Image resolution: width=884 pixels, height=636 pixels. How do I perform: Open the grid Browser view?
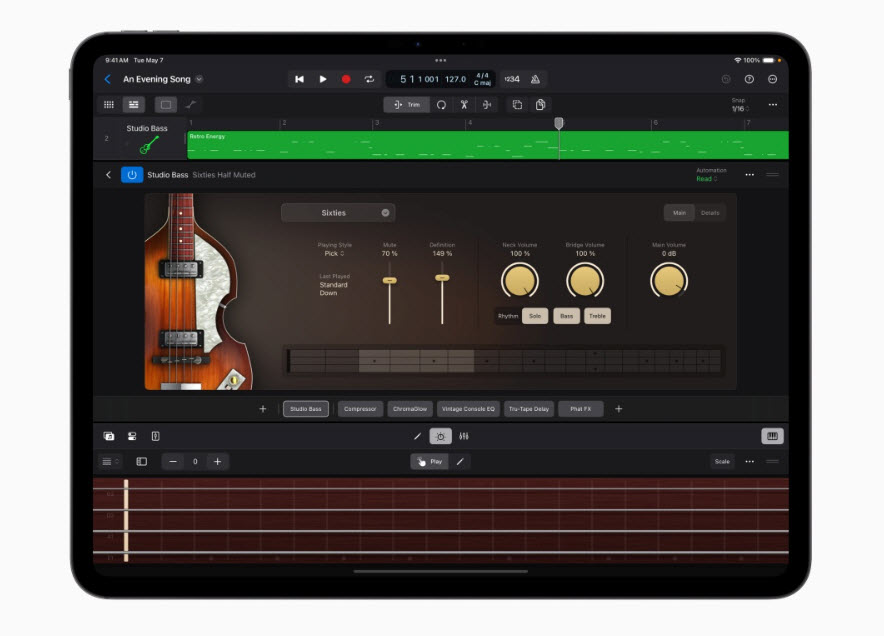click(109, 104)
